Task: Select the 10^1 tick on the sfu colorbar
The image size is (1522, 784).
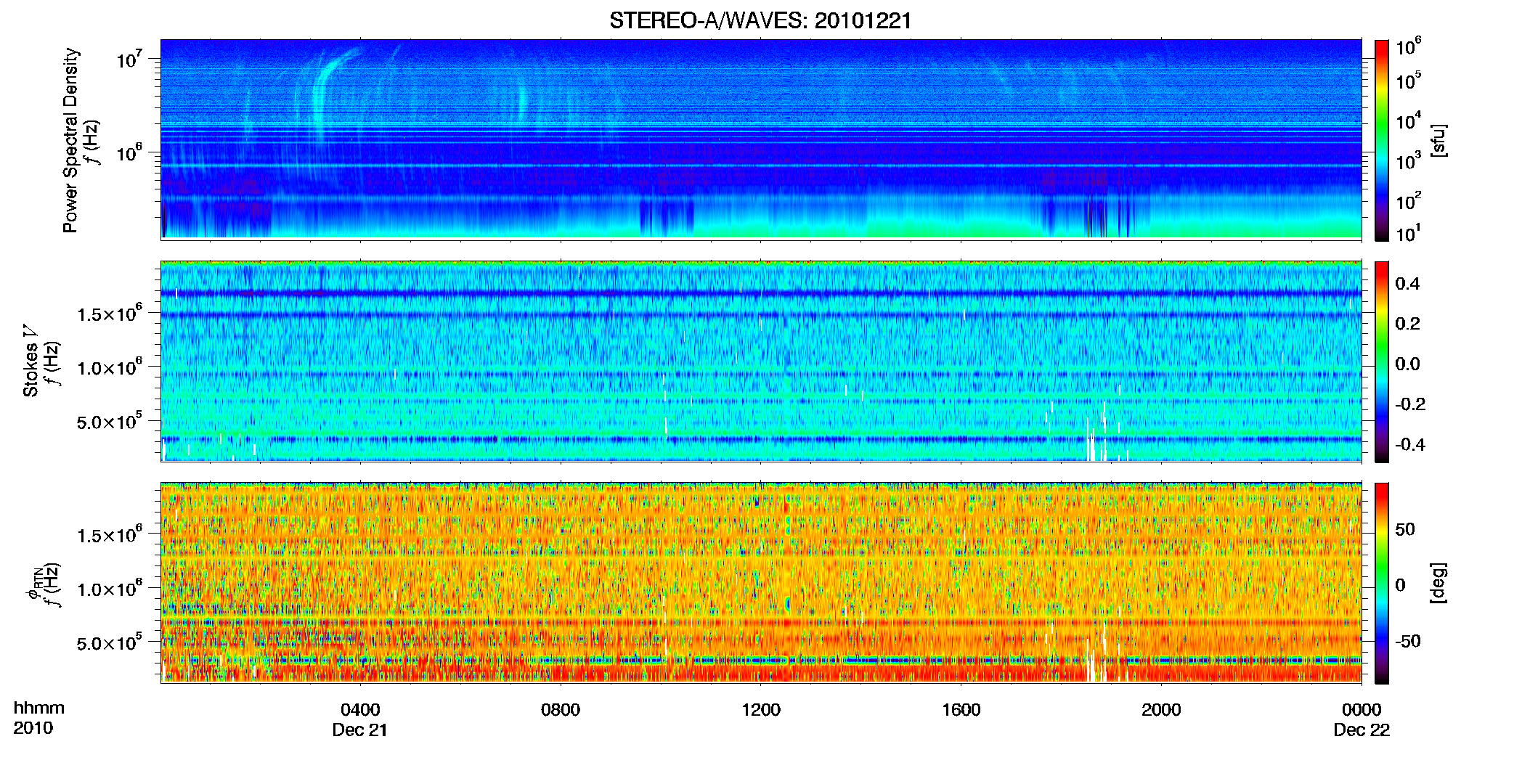Action: pyautogui.click(x=1409, y=233)
